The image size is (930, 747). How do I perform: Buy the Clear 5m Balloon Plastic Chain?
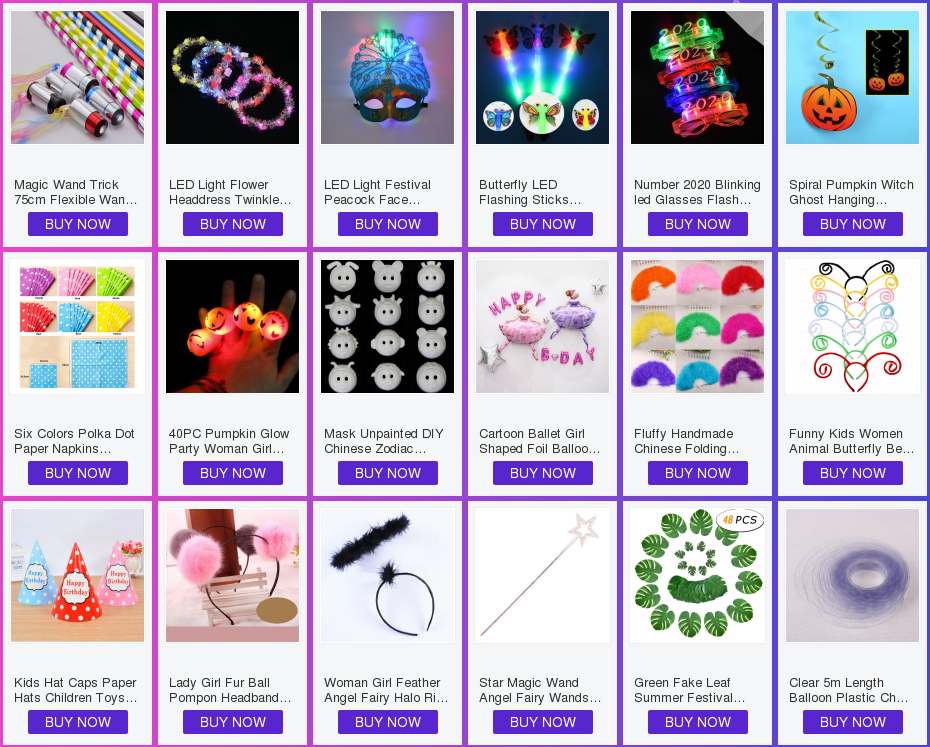coord(853,722)
